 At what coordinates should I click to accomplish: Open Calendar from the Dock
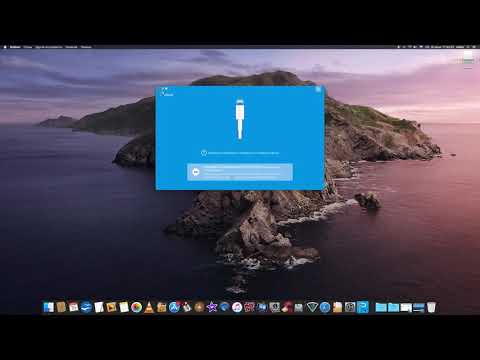73,307
